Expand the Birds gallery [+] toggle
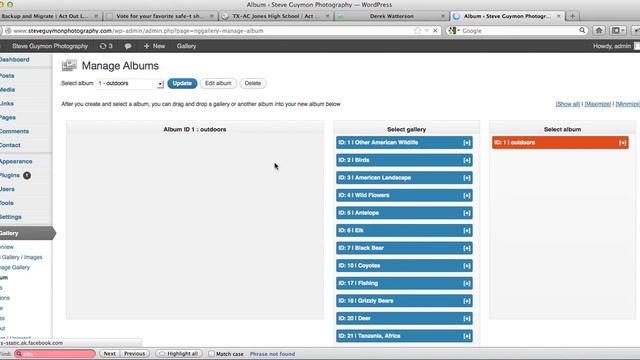The width and height of the screenshot is (640, 360). click(467, 160)
